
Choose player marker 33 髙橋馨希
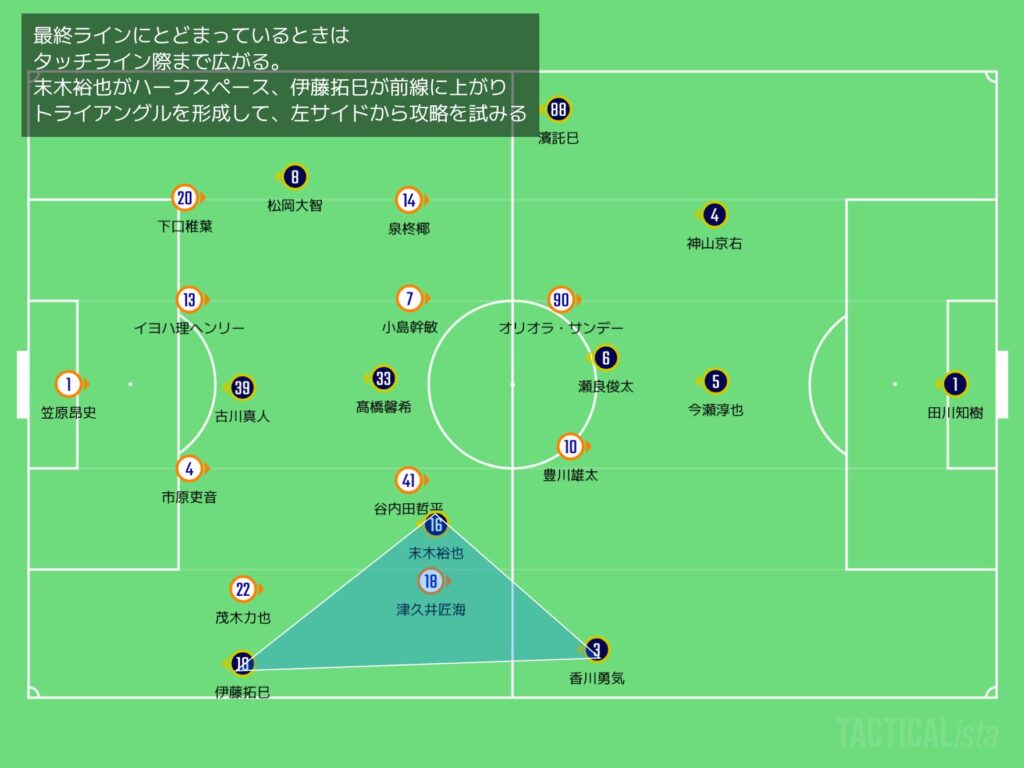click(383, 378)
